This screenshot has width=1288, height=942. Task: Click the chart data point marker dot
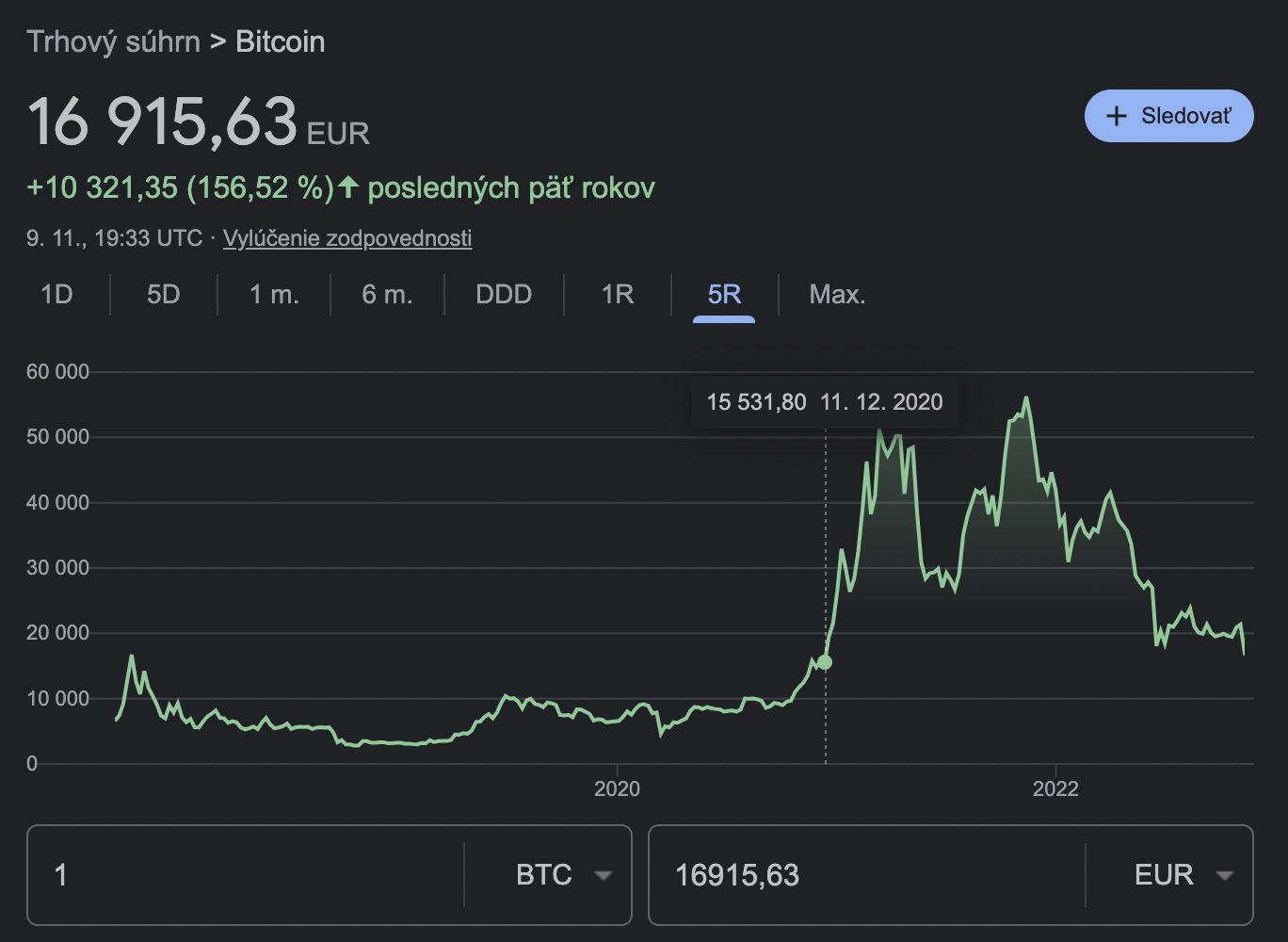[826, 662]
